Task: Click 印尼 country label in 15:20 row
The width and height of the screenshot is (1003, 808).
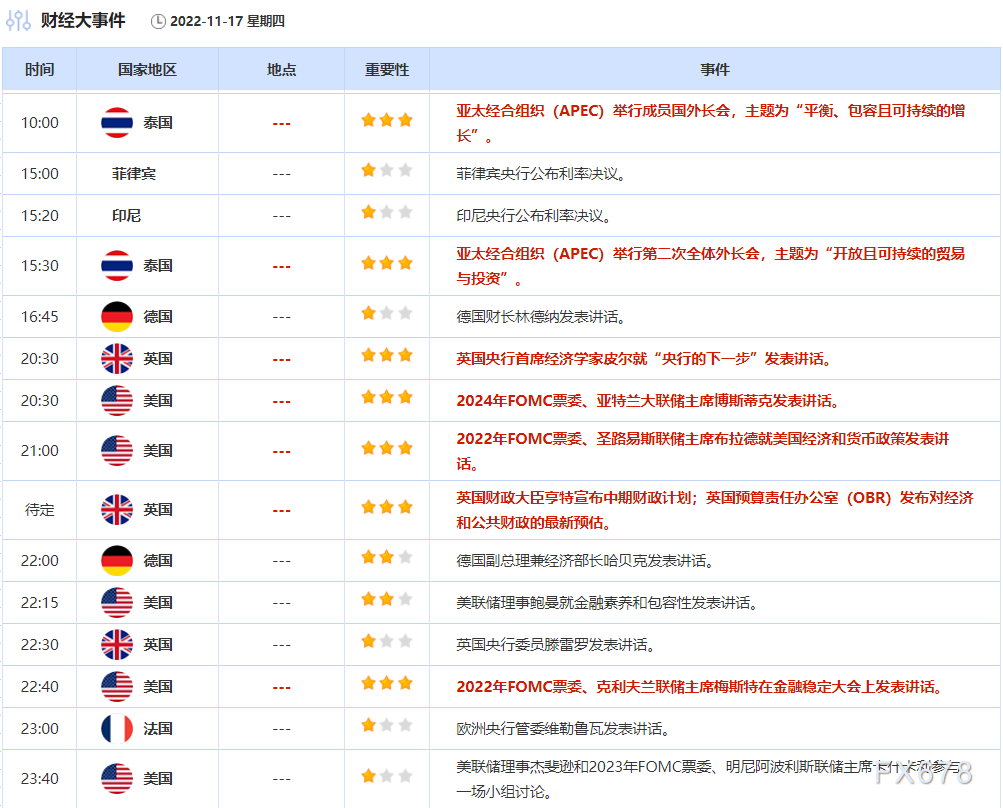Action: point(127,215)
